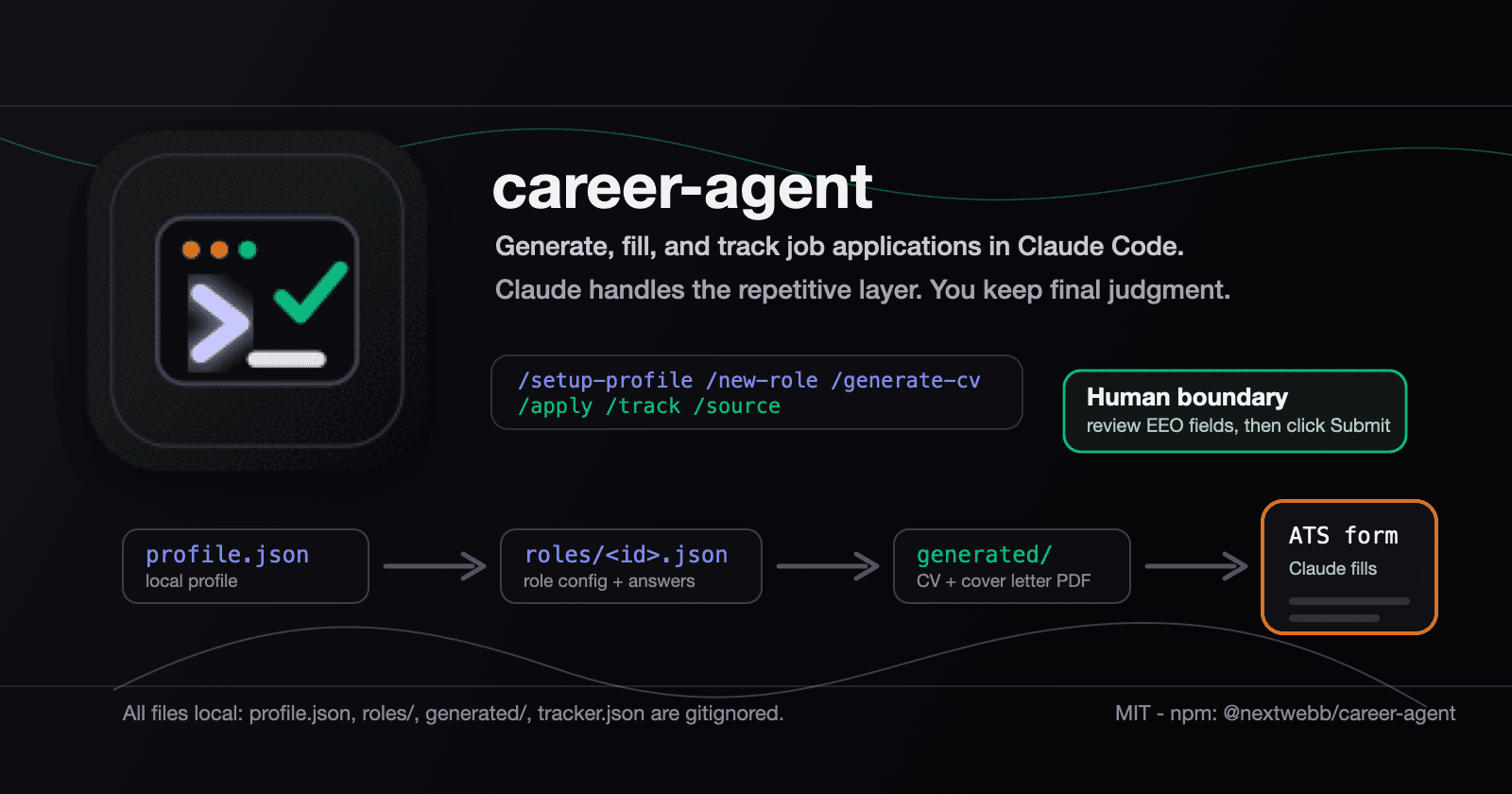
Task: Click arrow between profile.json and roles box
Action: point(435,566)
